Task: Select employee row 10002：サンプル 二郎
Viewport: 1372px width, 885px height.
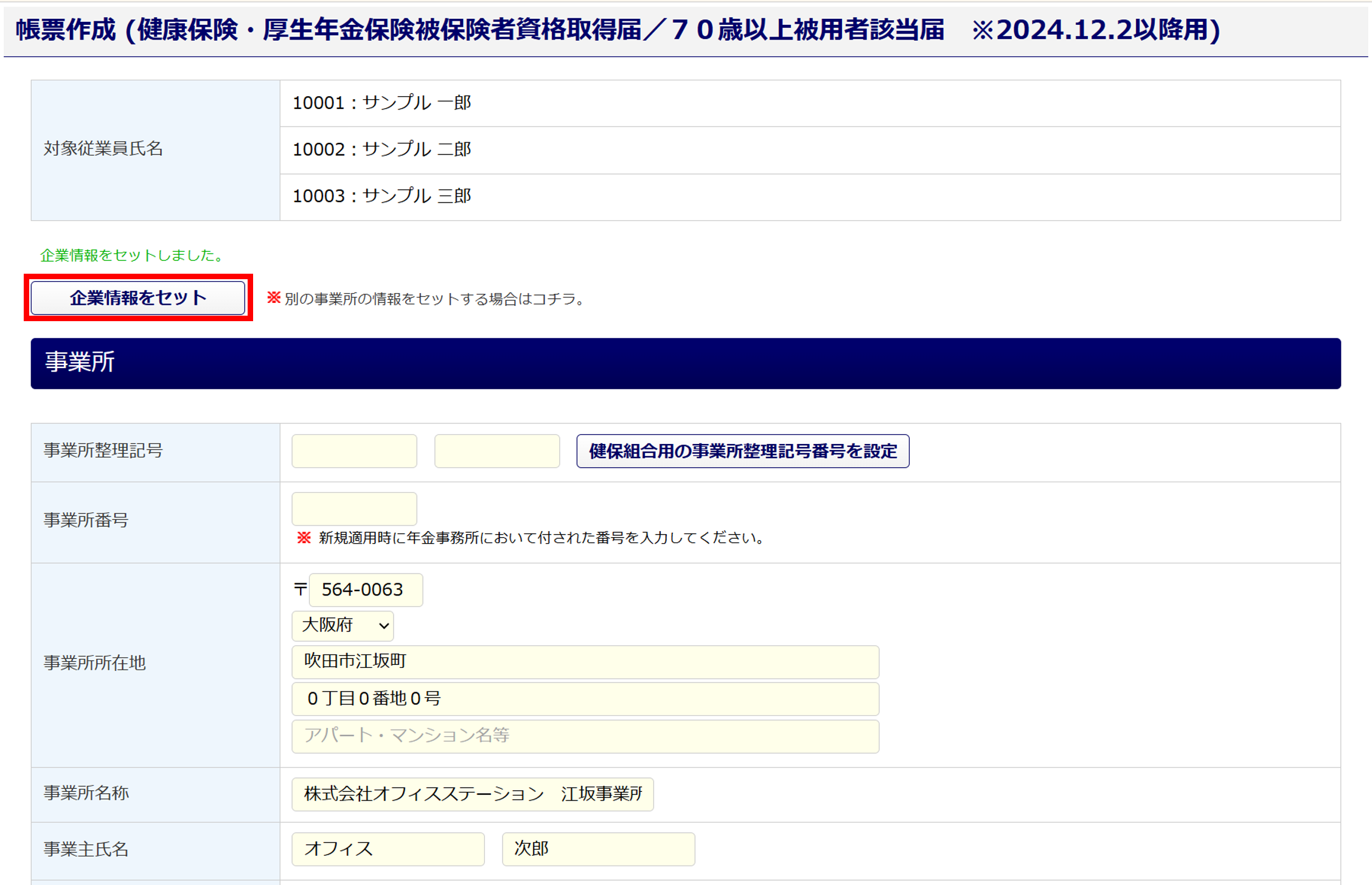Action: (x=382, y=150)
